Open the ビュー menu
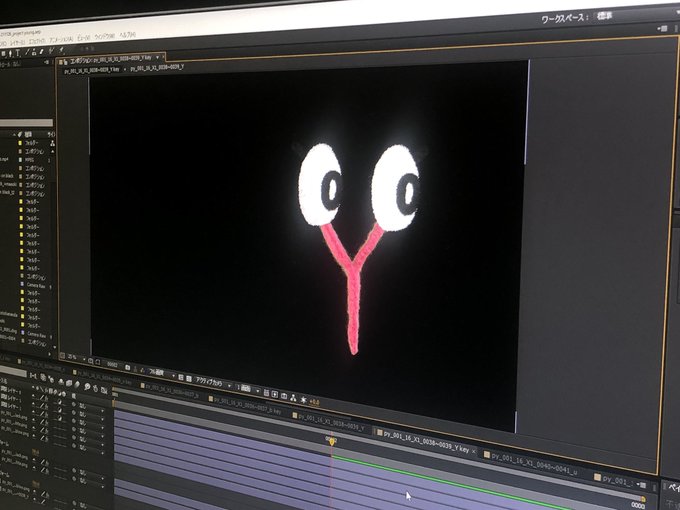680x510 pixels. tap(83, 38)
